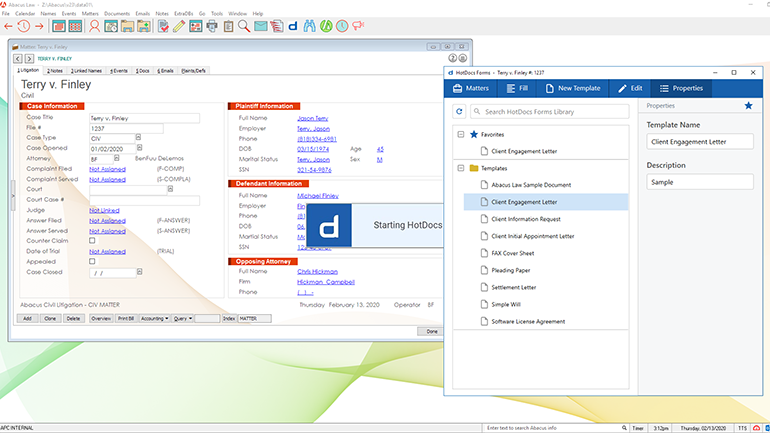The width and height of the screenshot is (770, 433).
Task: Go to previous matter record arrow
Action: (18, 59)
